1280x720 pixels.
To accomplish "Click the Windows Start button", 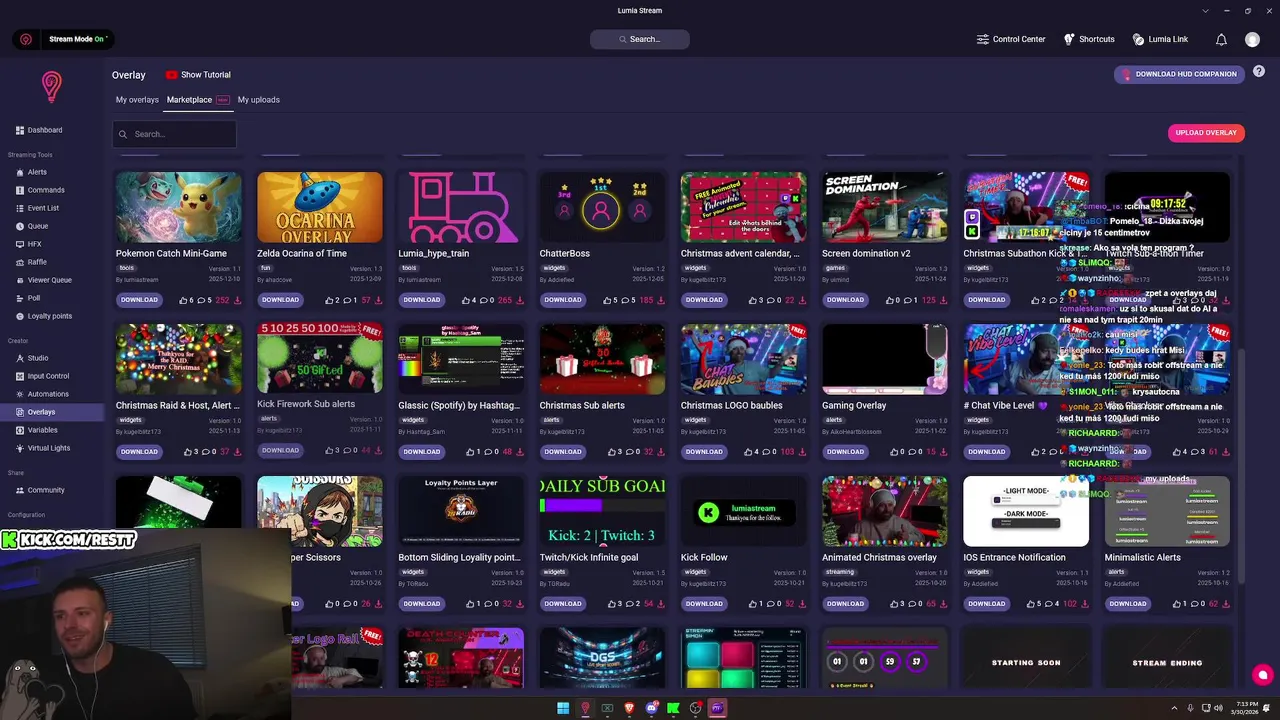I will pyautogui.click(x=563, y=708).
